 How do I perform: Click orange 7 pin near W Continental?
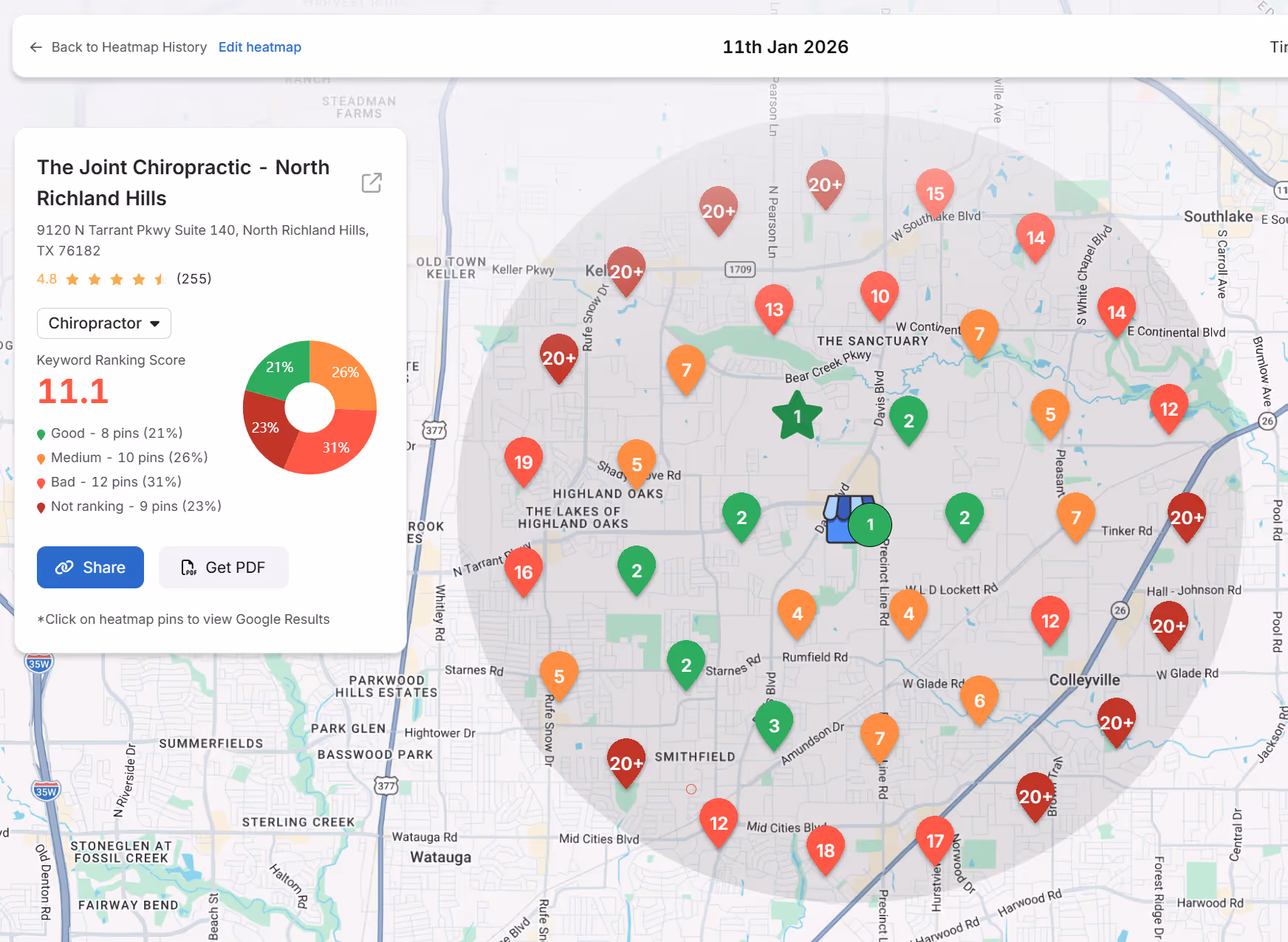coord(979,334)
